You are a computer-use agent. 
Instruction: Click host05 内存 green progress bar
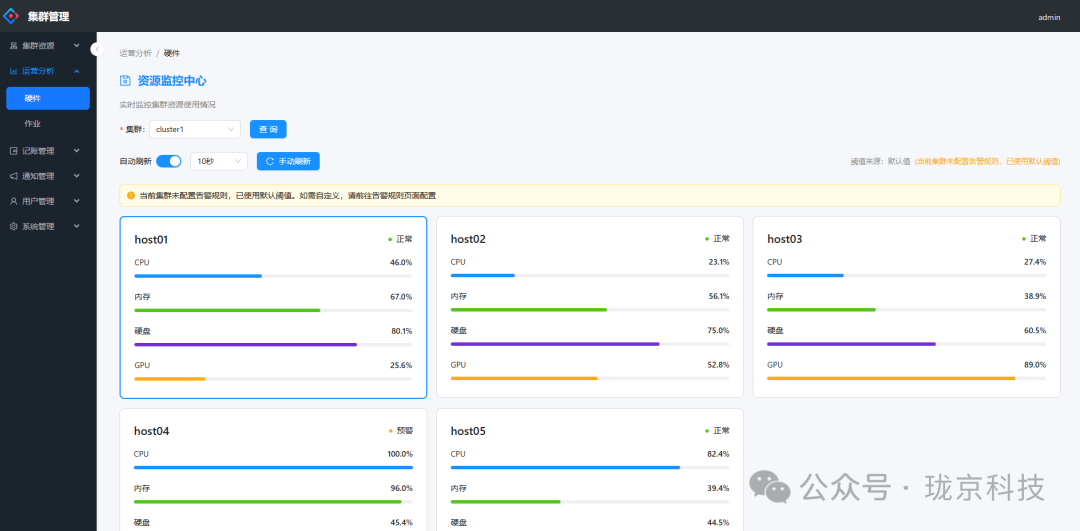(x=590, y=501)
